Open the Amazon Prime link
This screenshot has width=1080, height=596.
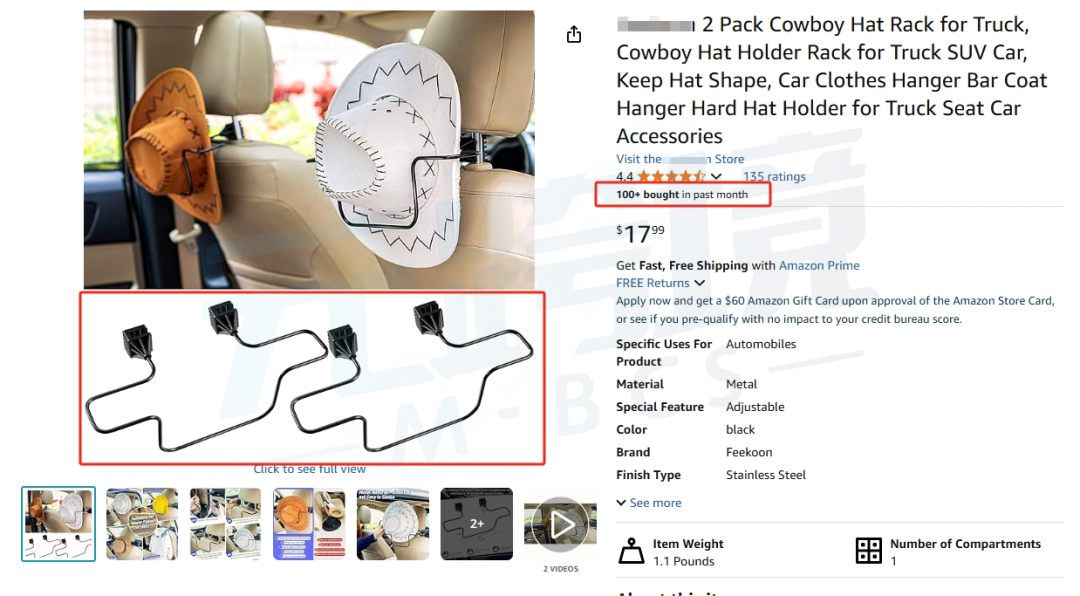[x=819, y=265]
